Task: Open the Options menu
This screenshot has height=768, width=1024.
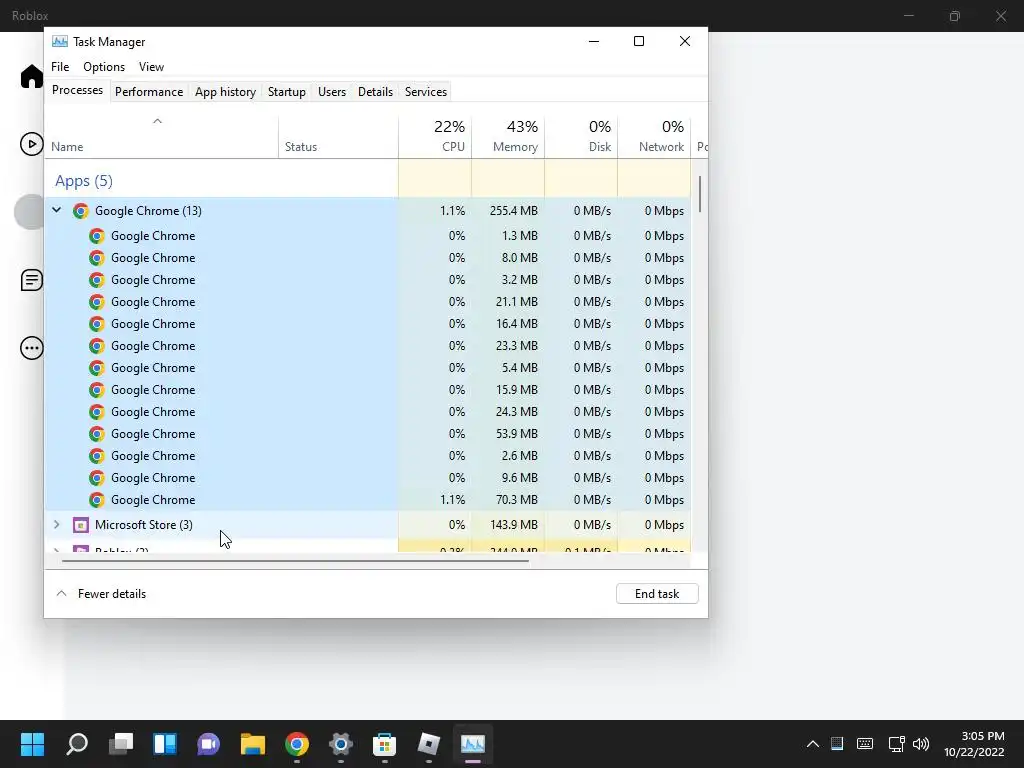Action: [104, 67]
